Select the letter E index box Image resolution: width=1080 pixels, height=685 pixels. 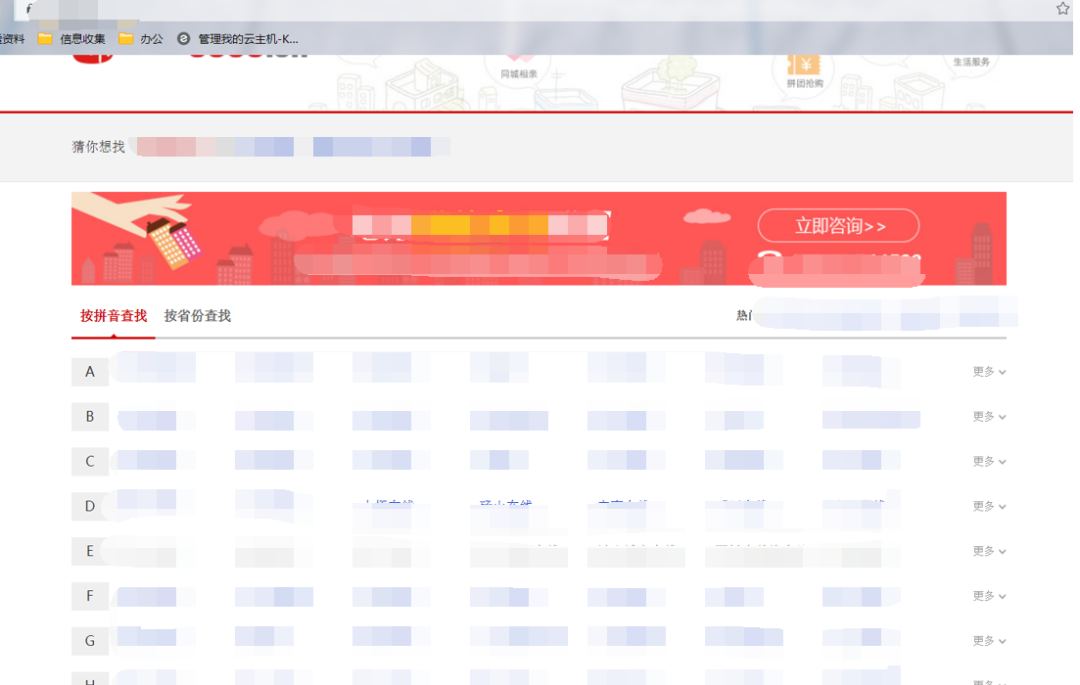[90, 551]
